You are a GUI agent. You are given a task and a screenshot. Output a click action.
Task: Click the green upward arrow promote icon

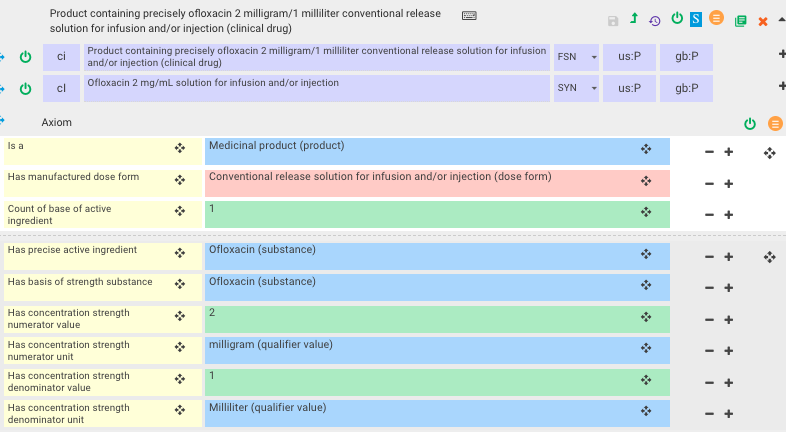click(634, 19)
